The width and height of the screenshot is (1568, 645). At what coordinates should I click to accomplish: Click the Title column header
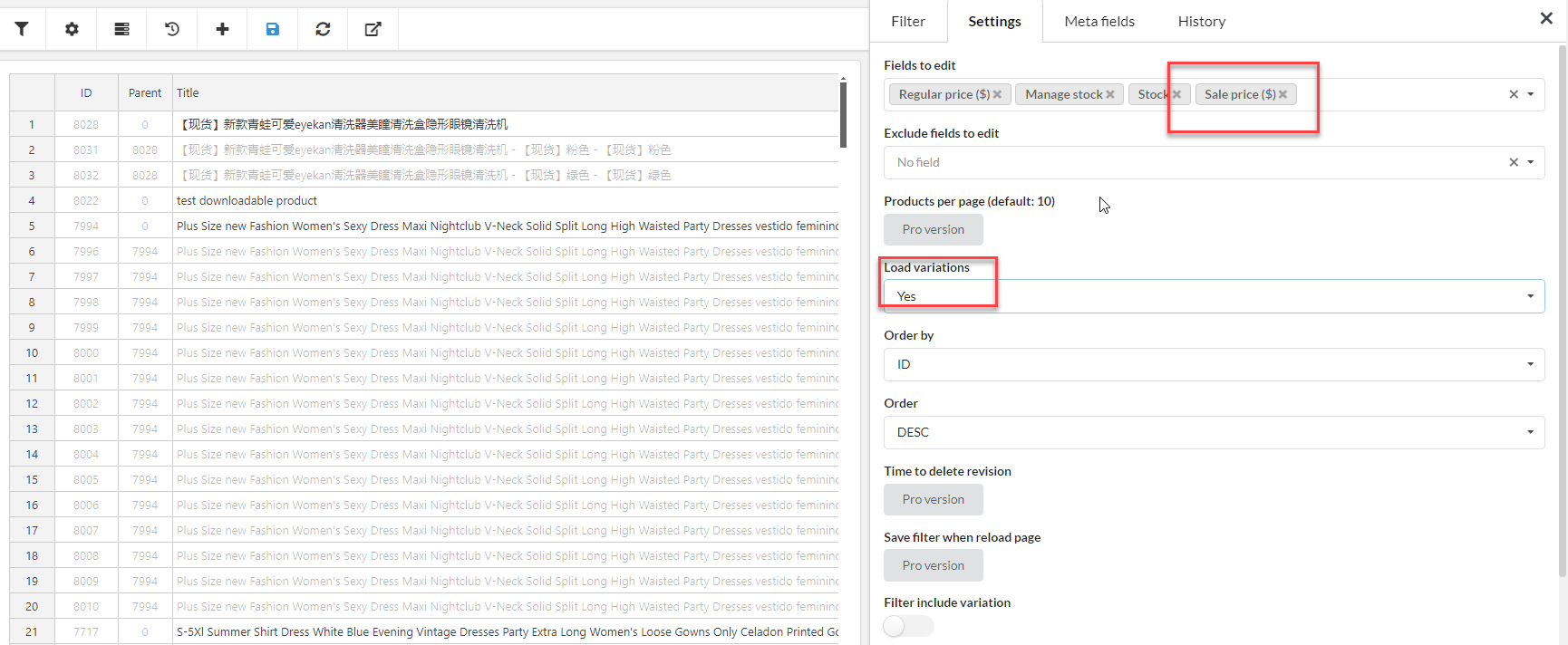tap(506, 92)
